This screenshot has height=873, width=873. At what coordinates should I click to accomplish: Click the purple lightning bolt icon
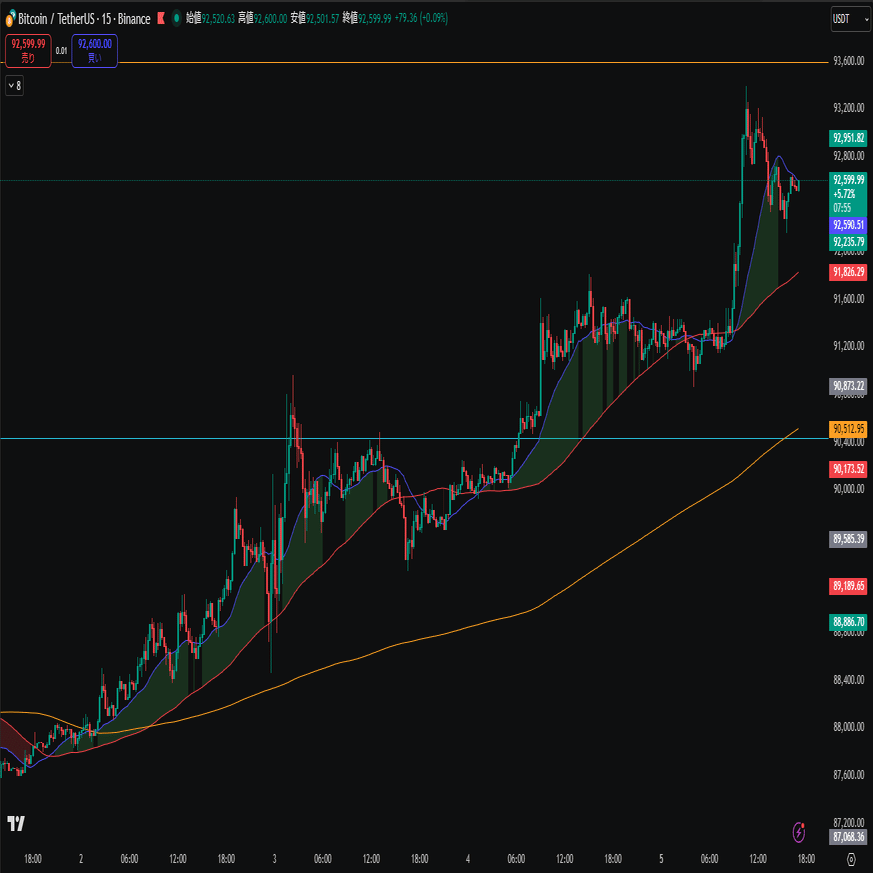coord(799,832)
